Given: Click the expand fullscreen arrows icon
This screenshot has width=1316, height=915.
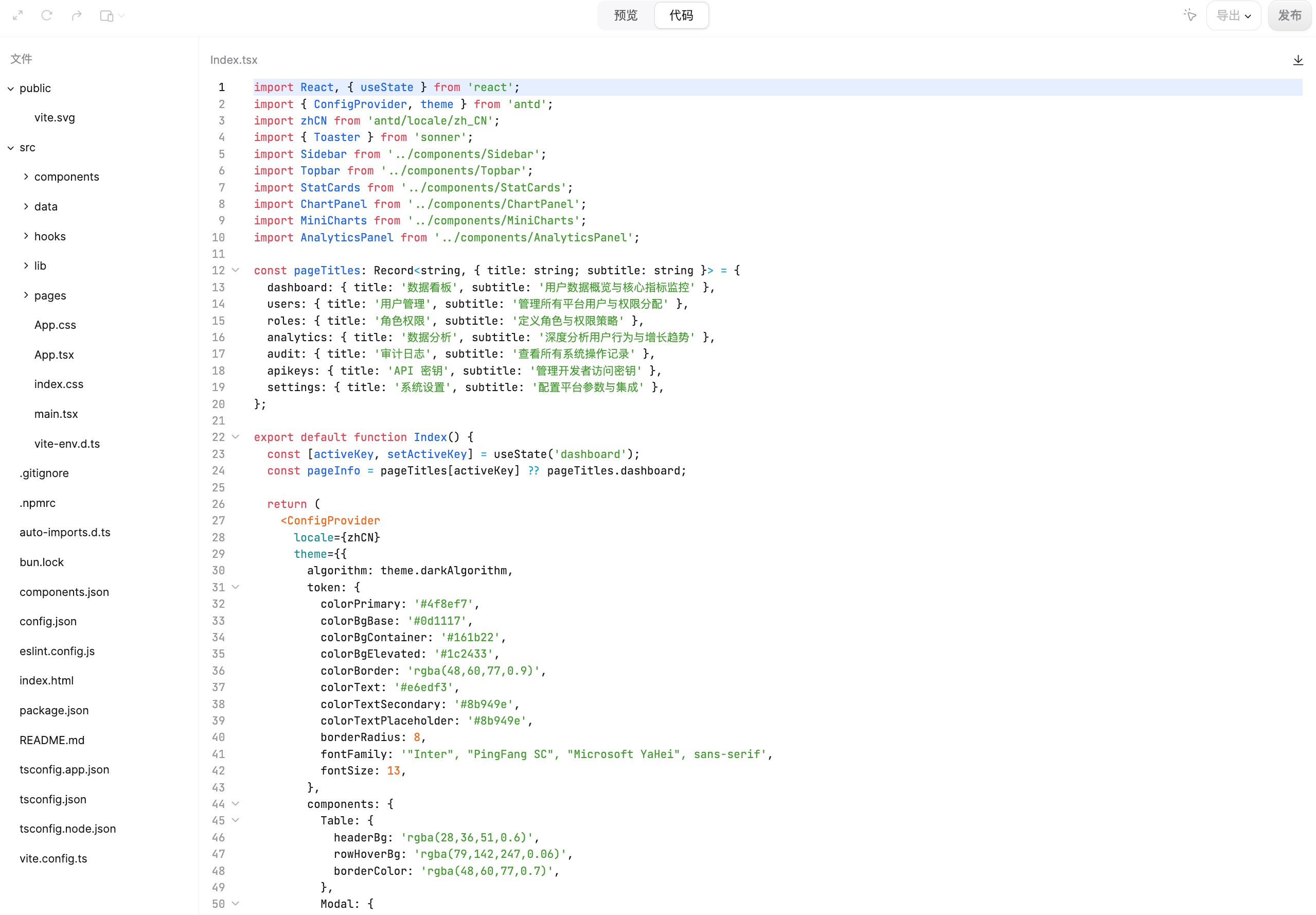Looking at the screenshot, I should 18,15.
